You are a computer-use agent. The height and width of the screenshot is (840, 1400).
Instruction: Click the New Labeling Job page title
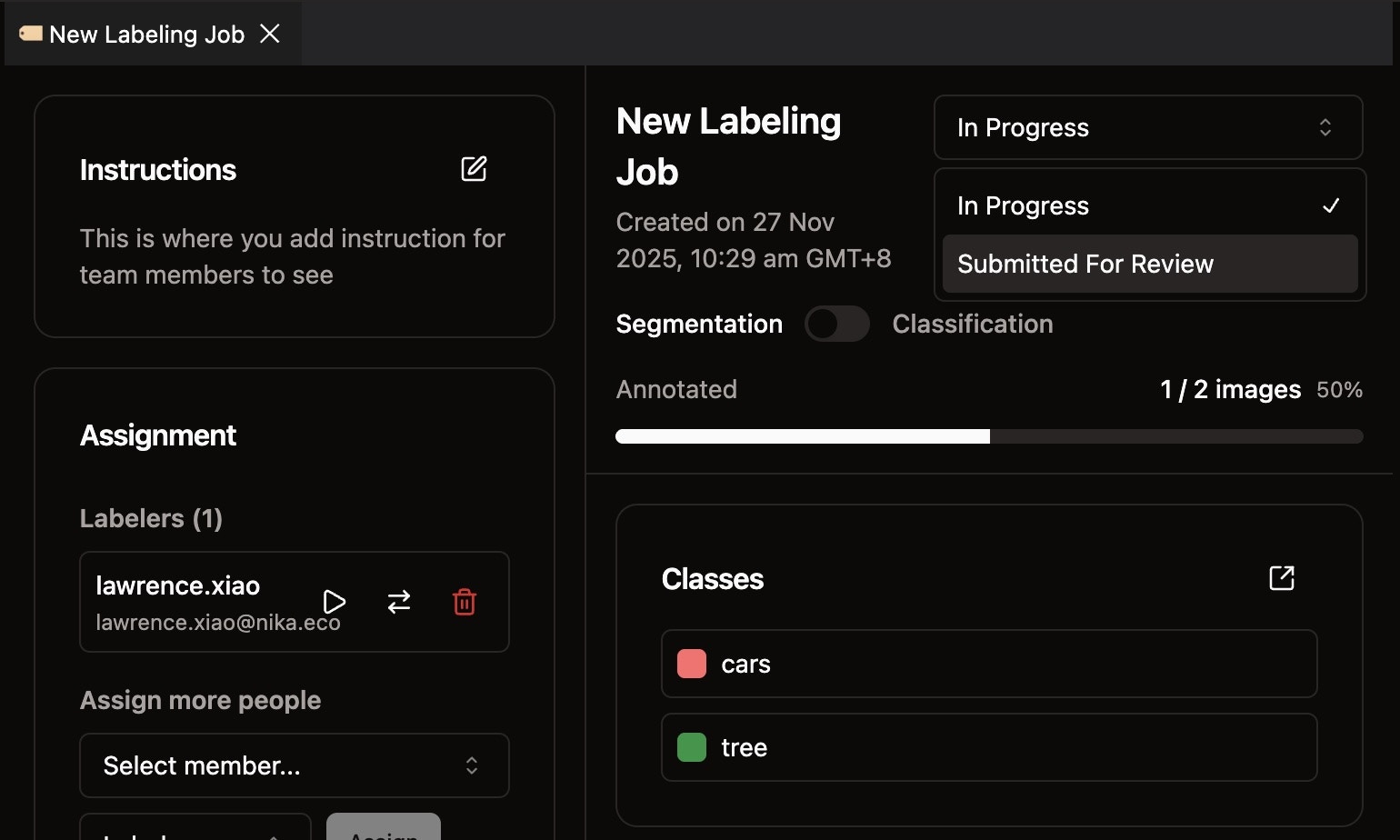[728, 146]
